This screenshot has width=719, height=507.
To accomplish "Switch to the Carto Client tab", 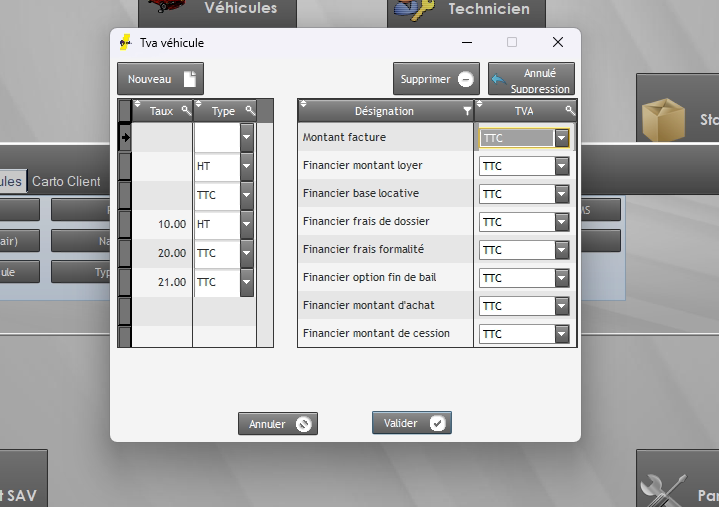I will click(x=66, y=182).
